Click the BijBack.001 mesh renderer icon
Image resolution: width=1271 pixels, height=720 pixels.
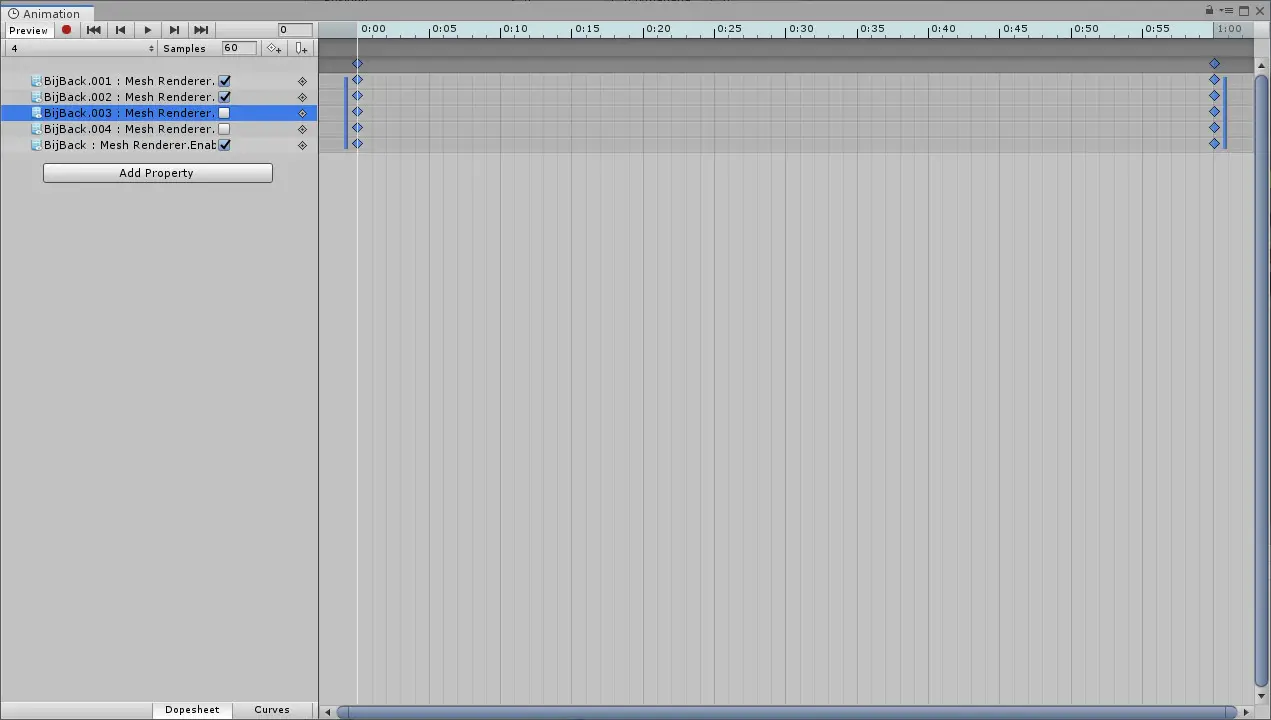click(x=37, y=81)
